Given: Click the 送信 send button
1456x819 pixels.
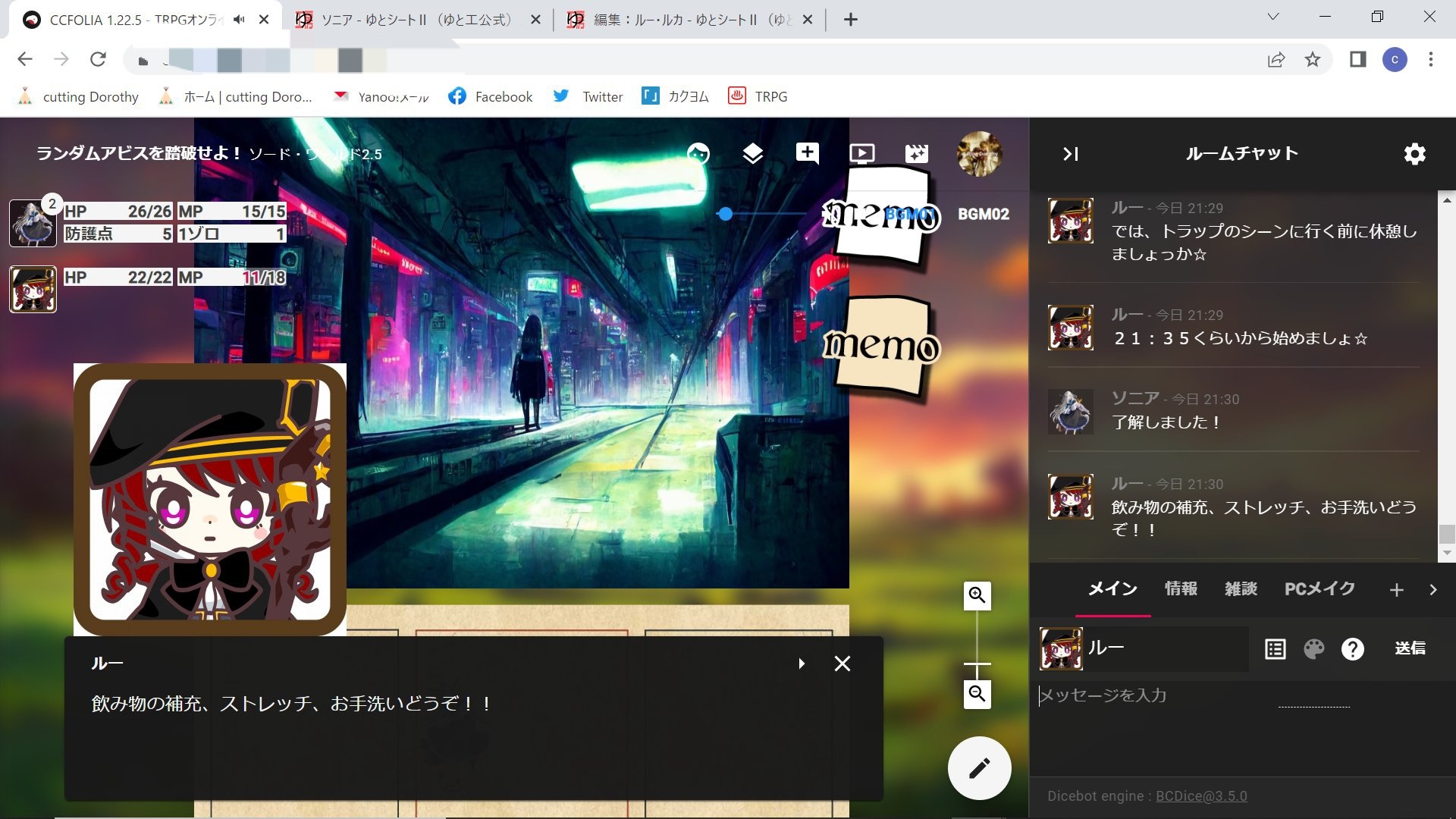Looking at the screenshot, I should point(1410,648).
